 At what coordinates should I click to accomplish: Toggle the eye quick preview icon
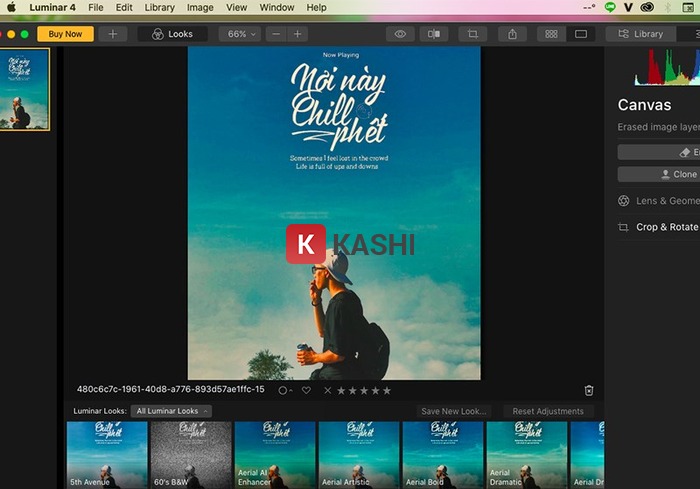point(400,34)
